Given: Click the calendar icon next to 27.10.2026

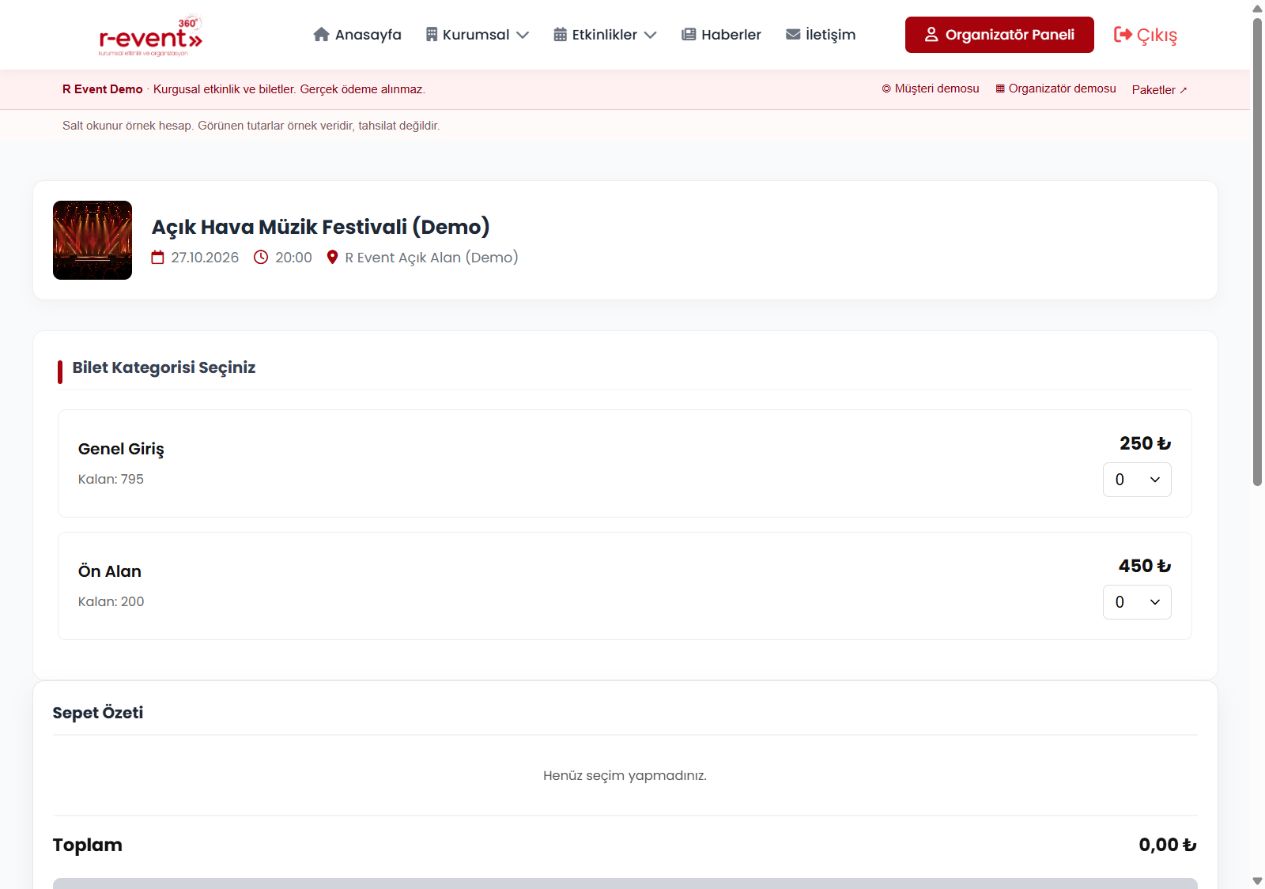Looking at the screenshot, I should point(158,258).
